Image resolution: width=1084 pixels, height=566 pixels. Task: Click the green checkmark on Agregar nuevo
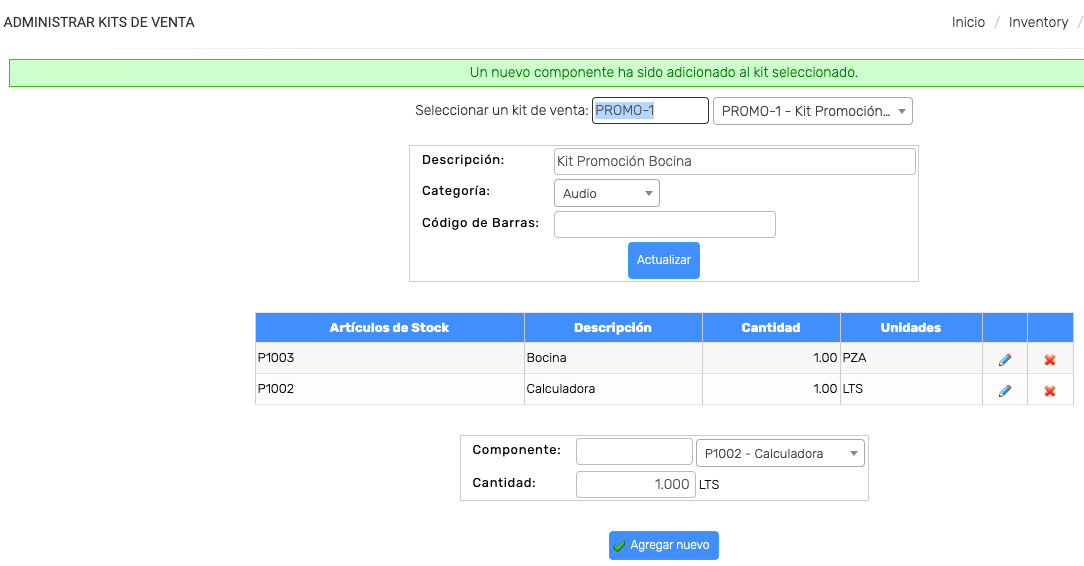(619, 545)
